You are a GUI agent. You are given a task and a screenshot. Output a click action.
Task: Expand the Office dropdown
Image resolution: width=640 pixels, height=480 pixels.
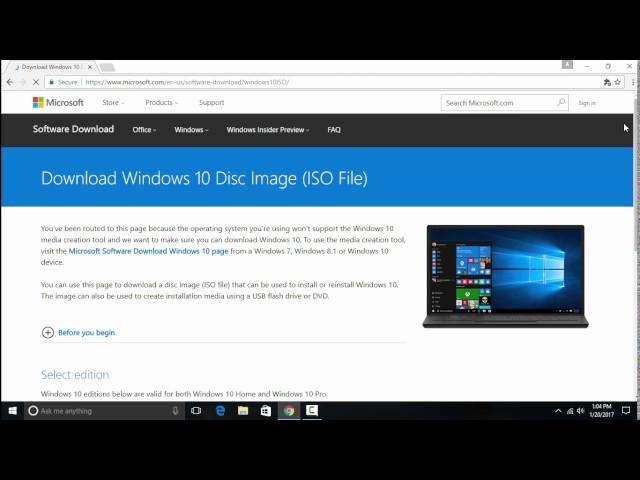(144, 130)
